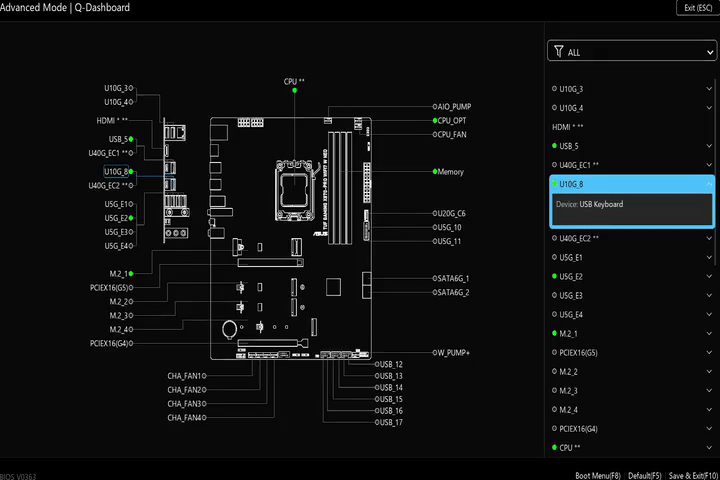This screenshot has width=720, height=480.
Task: Click the Memory indicator dot on diagram
Action: point(435,172)
